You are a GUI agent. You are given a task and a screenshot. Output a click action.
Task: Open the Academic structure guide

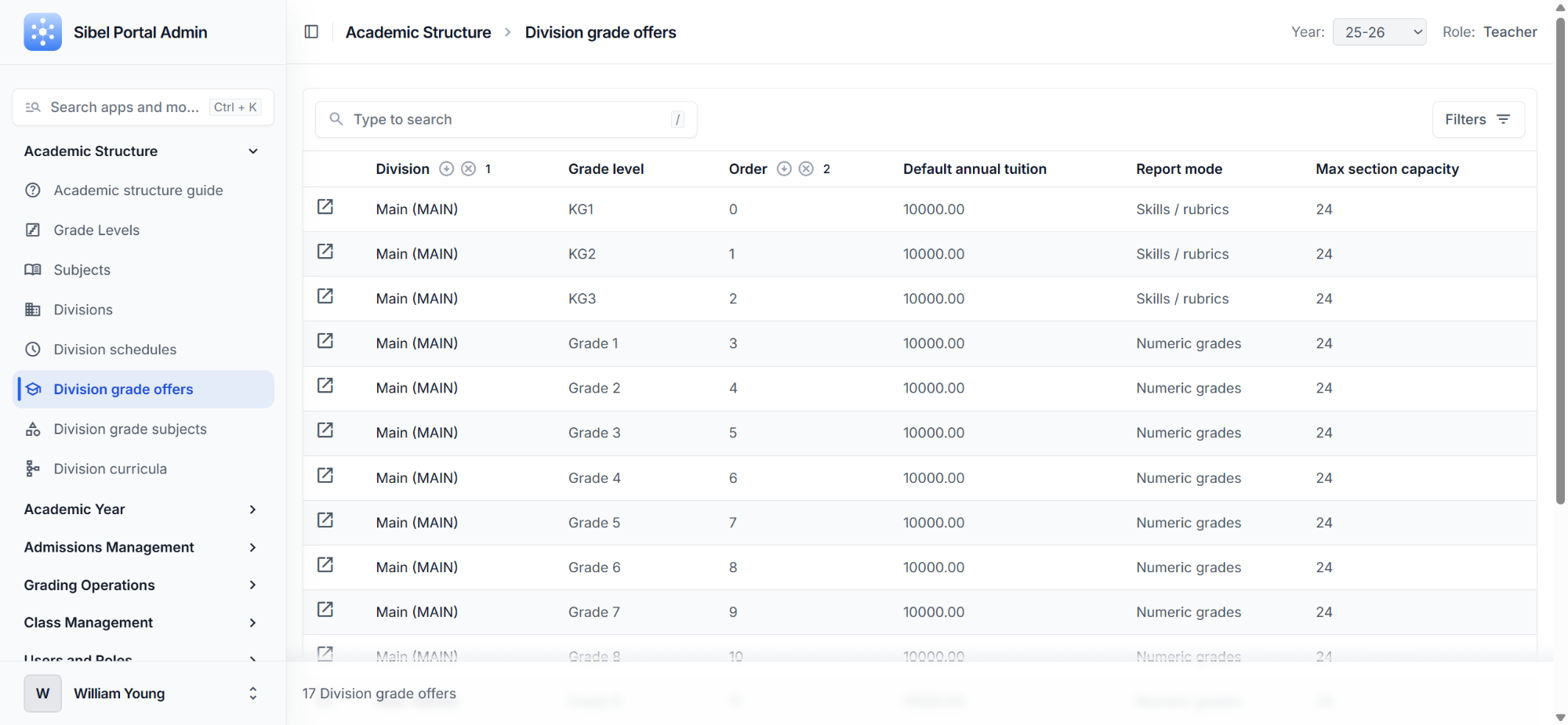click(x=139, y=190)
